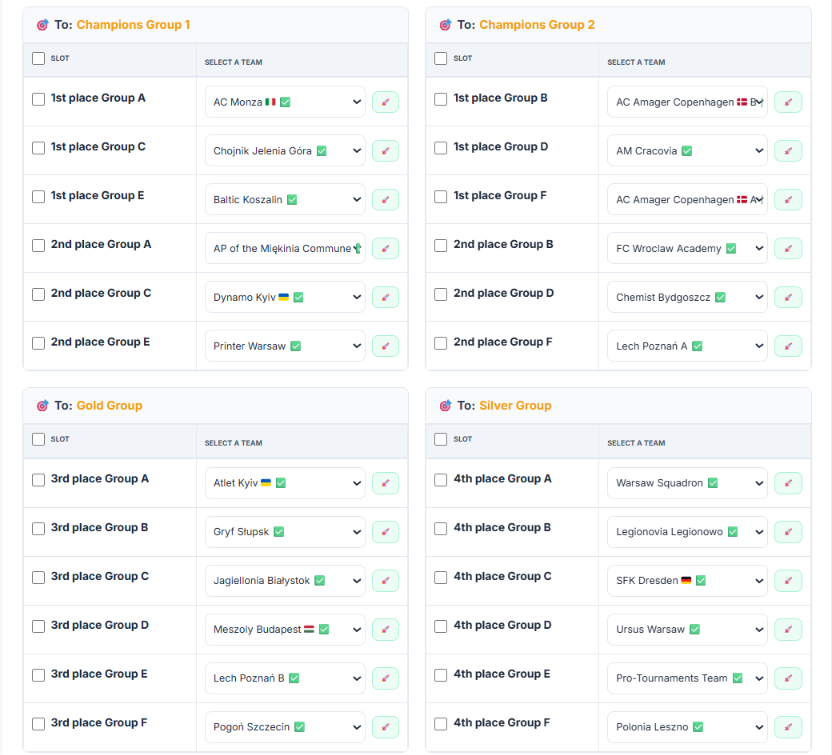Click the pin icon next to Polonia Leszno
832x755 pixels.
click(788, 727)
